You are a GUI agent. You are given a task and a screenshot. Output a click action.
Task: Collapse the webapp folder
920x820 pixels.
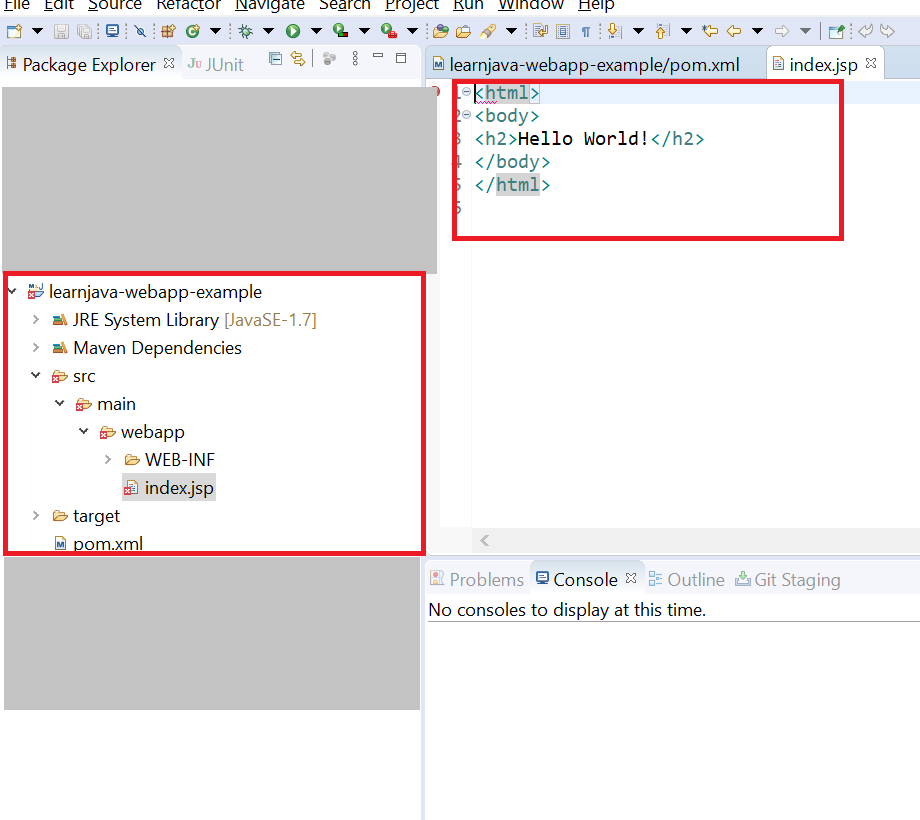point(84,432)
